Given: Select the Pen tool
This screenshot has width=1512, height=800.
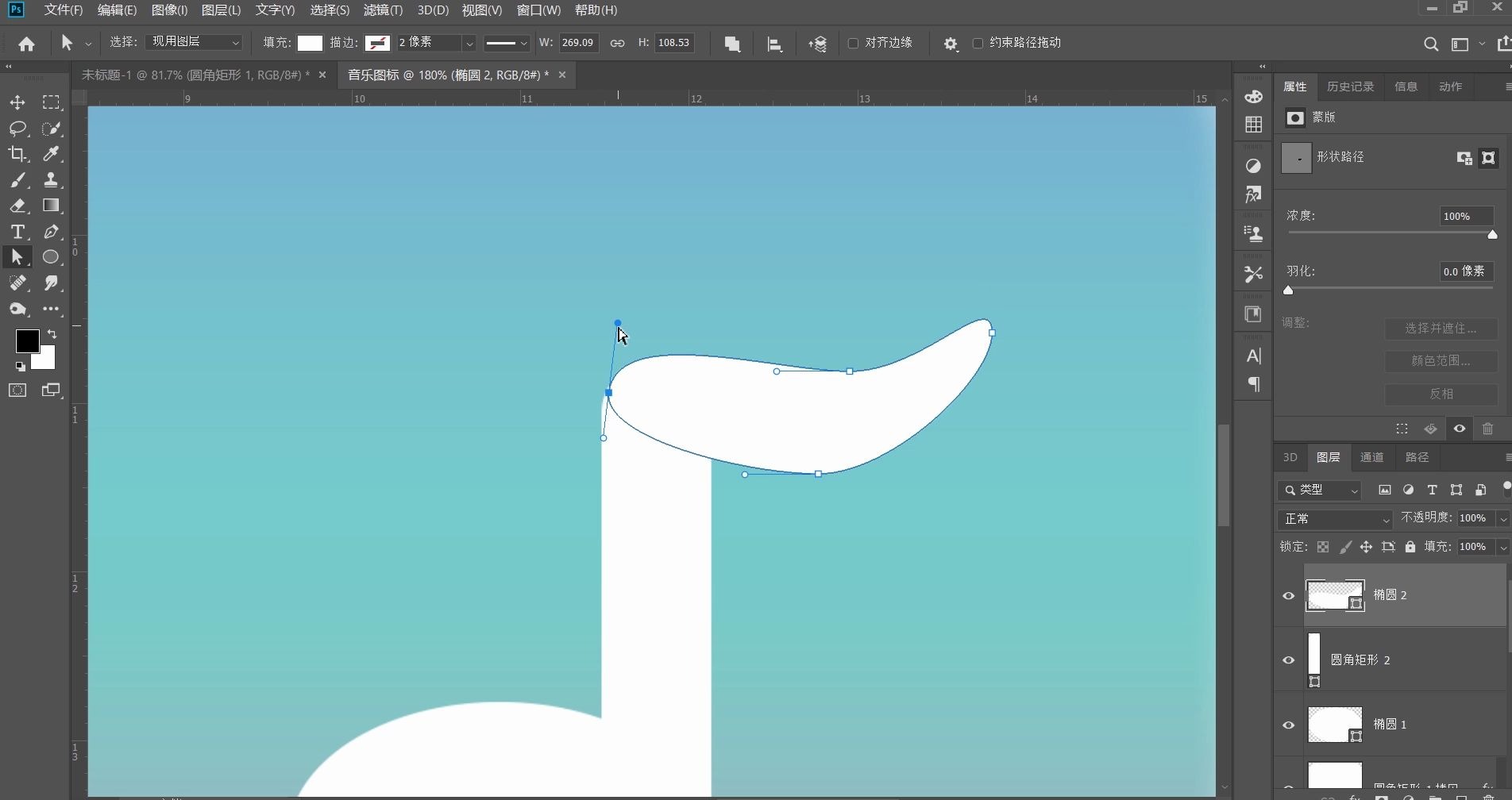Looking at the screenshot, I should pos(52,232).
